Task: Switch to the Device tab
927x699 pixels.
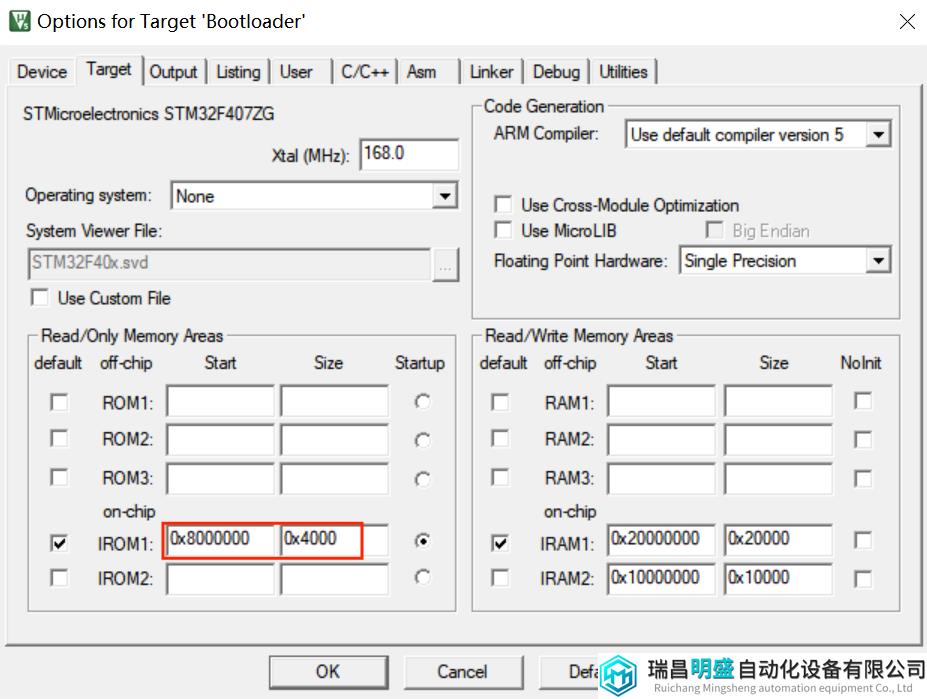Action: tap(42, 72)
